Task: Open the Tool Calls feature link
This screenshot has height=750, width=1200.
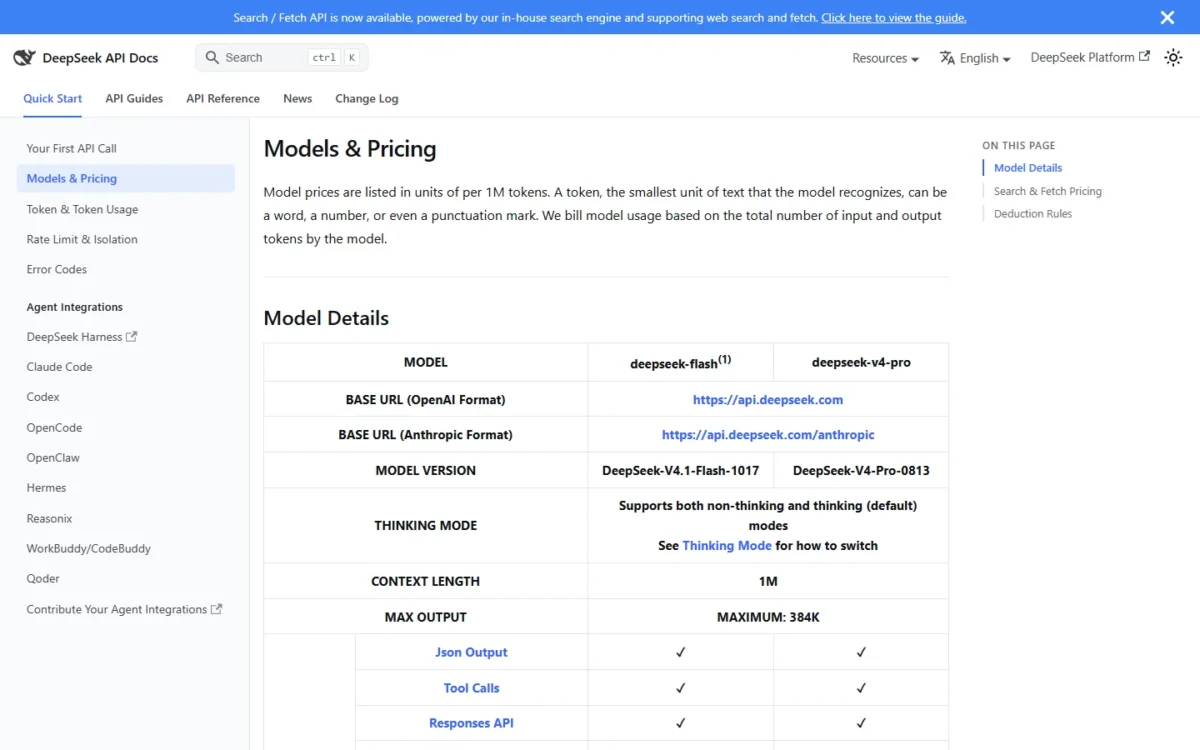Action: pos(471,688)
